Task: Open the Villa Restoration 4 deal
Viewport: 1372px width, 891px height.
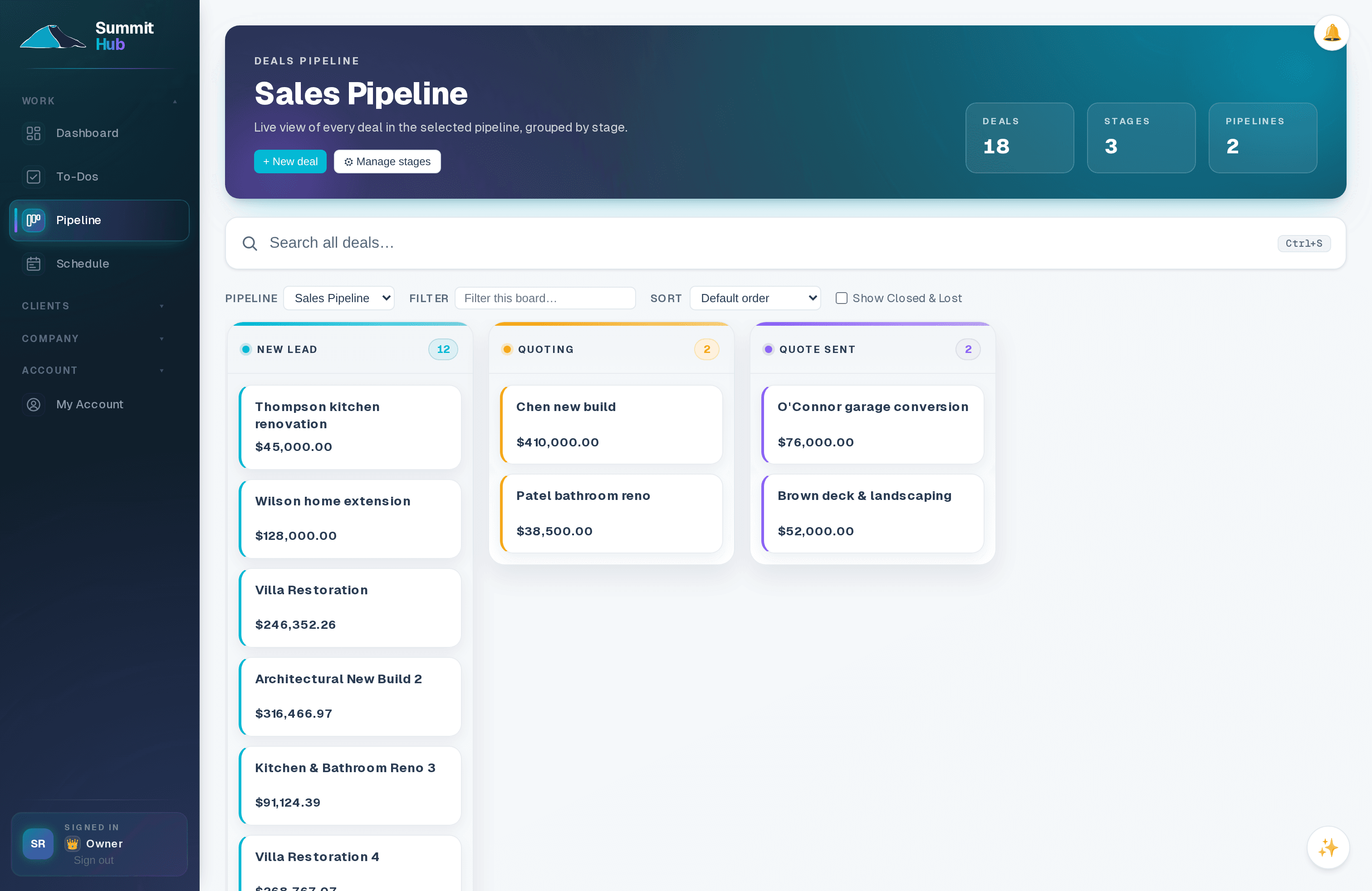Action: pyautogui.click(x=350, y=863)
